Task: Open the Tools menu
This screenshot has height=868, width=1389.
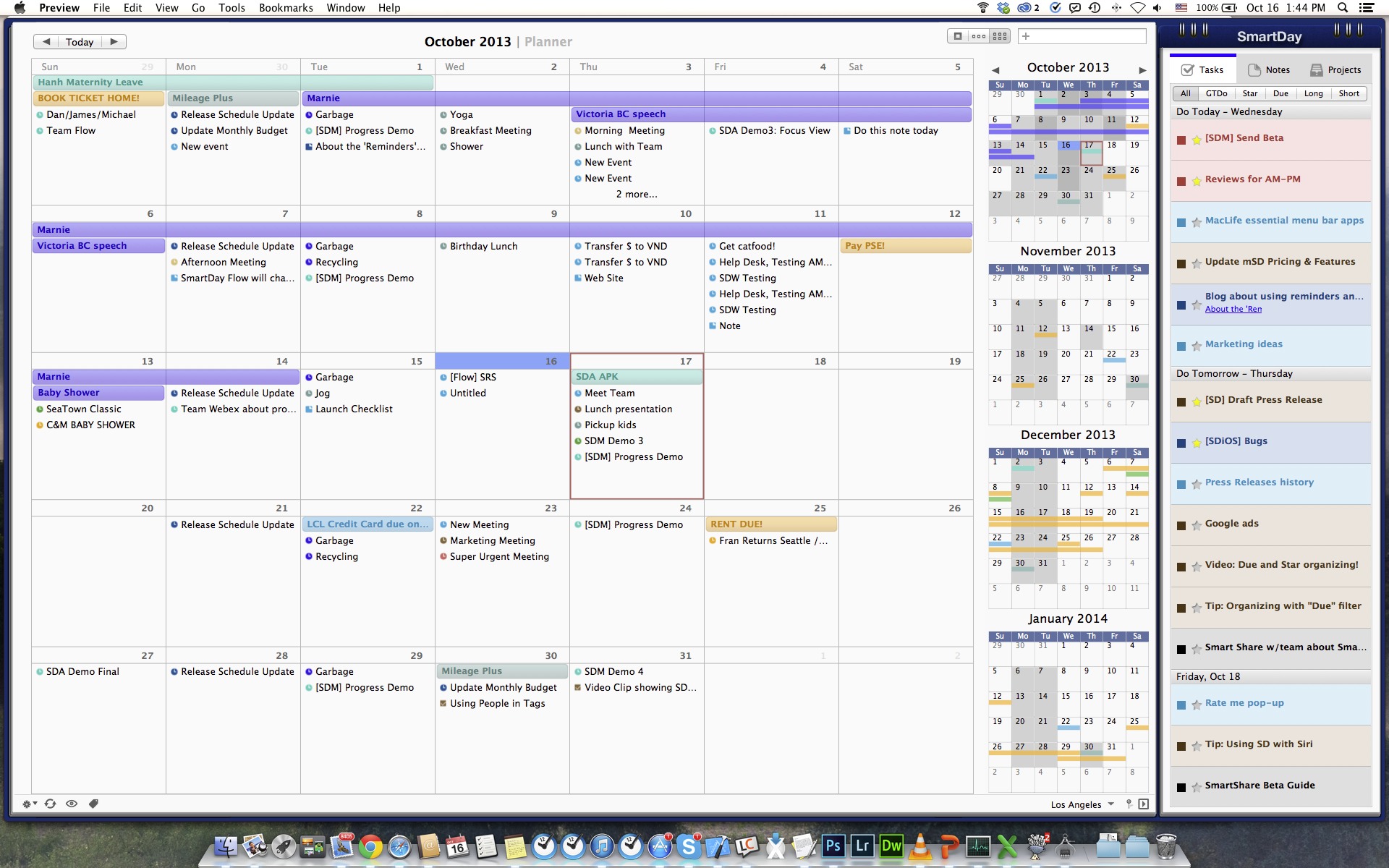Action: pos(231,8)
